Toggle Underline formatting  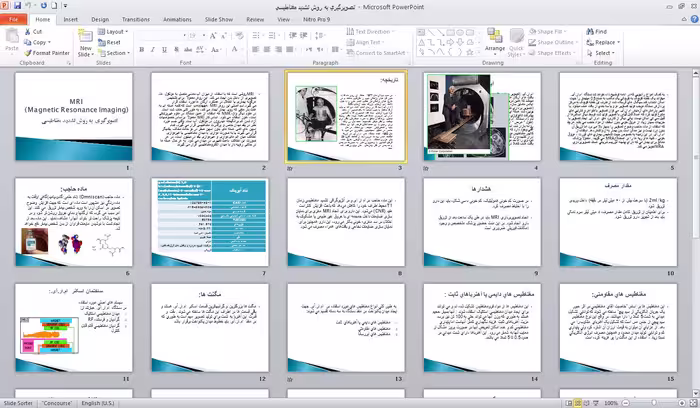164,50
